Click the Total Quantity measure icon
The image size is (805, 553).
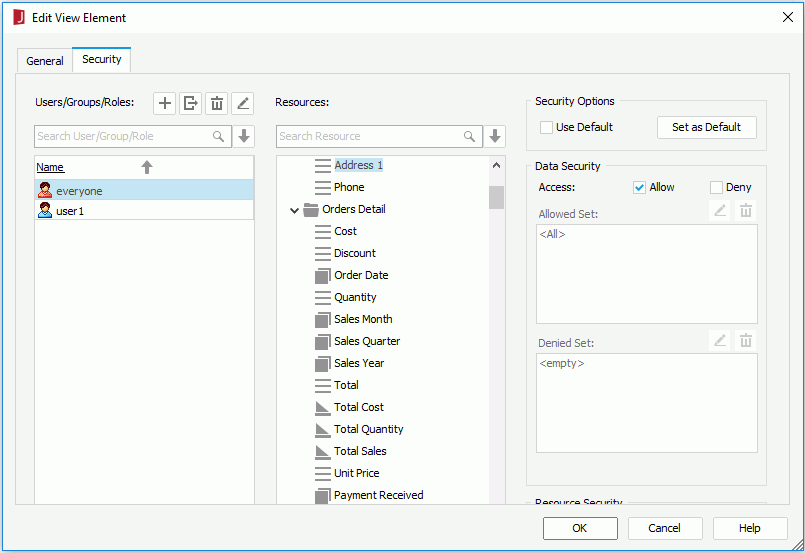323,430
